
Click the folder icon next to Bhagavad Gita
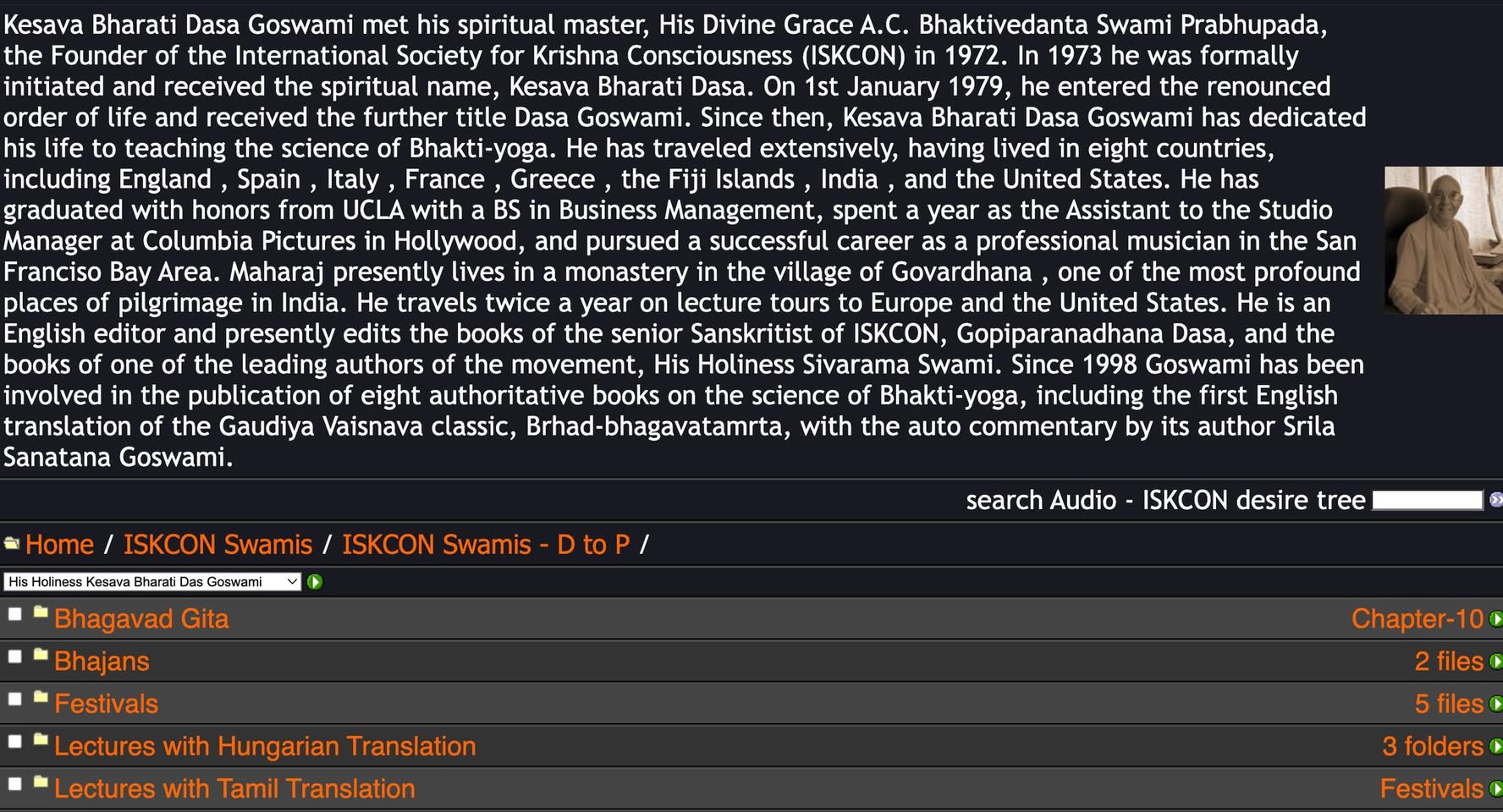pos(41,613)
